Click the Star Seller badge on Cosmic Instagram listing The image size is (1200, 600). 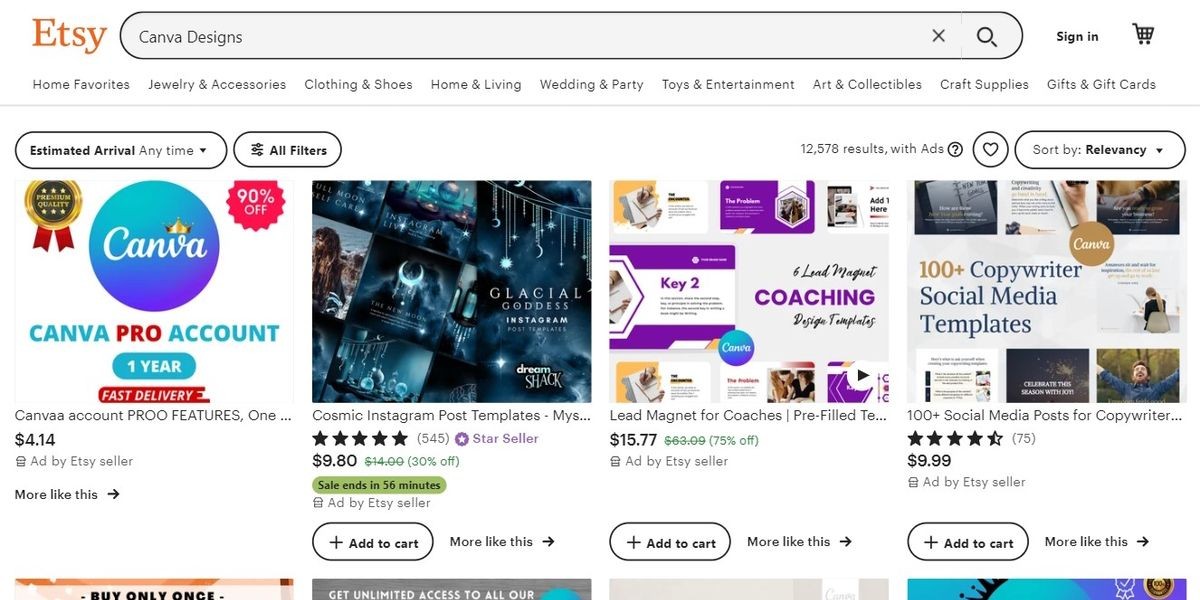tap(496, 438)
